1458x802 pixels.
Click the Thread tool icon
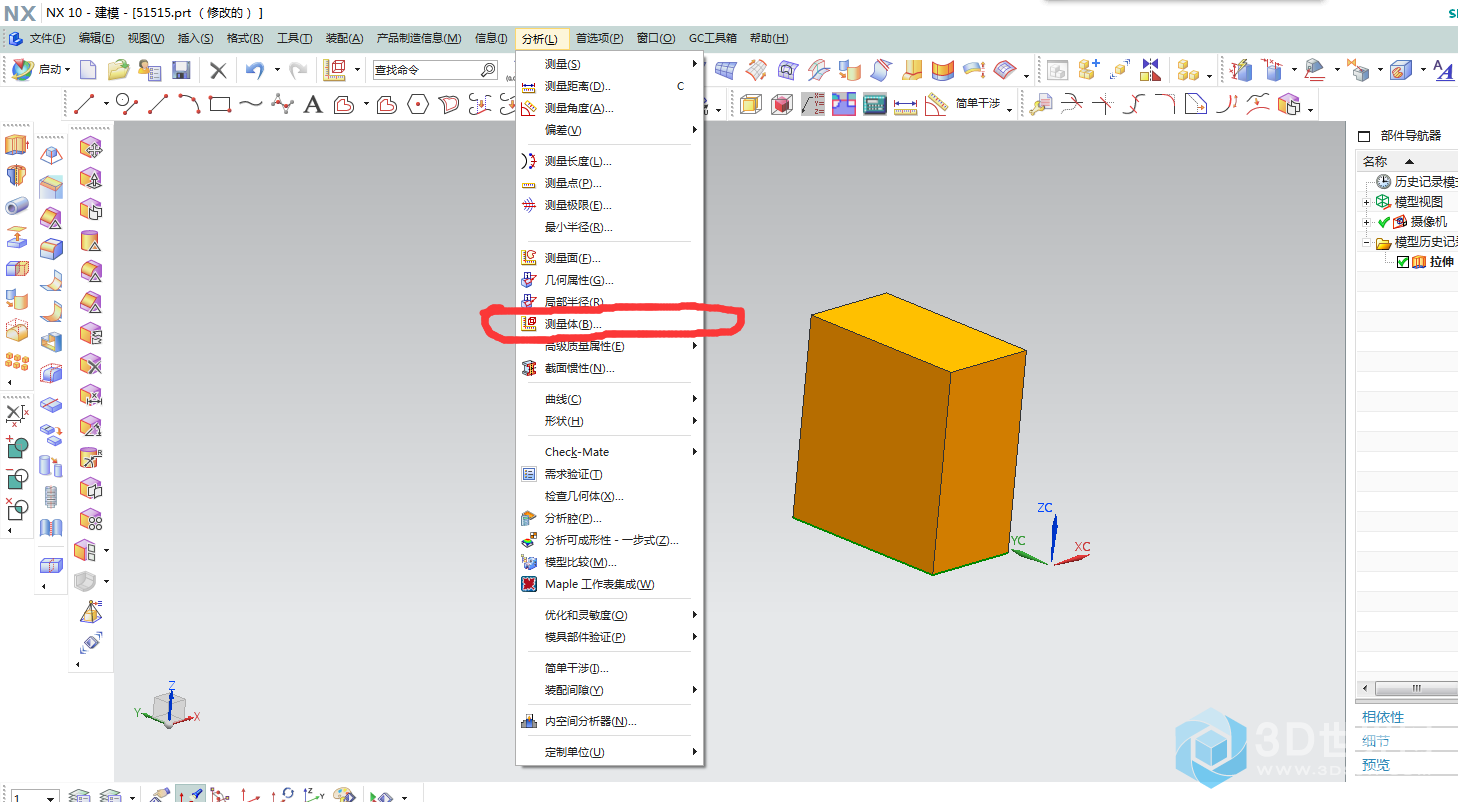[x=51, y=496]
